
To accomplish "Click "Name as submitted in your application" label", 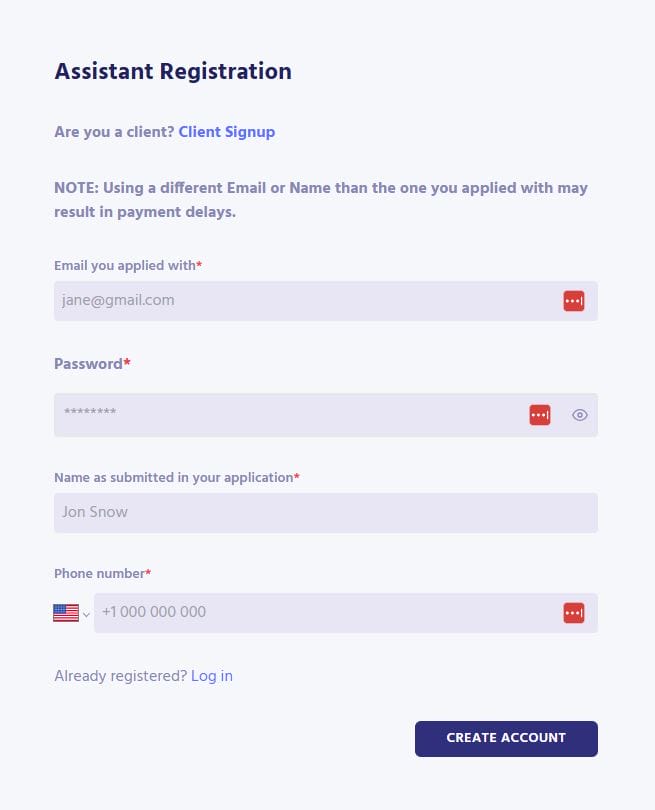I will click(175, 478).
